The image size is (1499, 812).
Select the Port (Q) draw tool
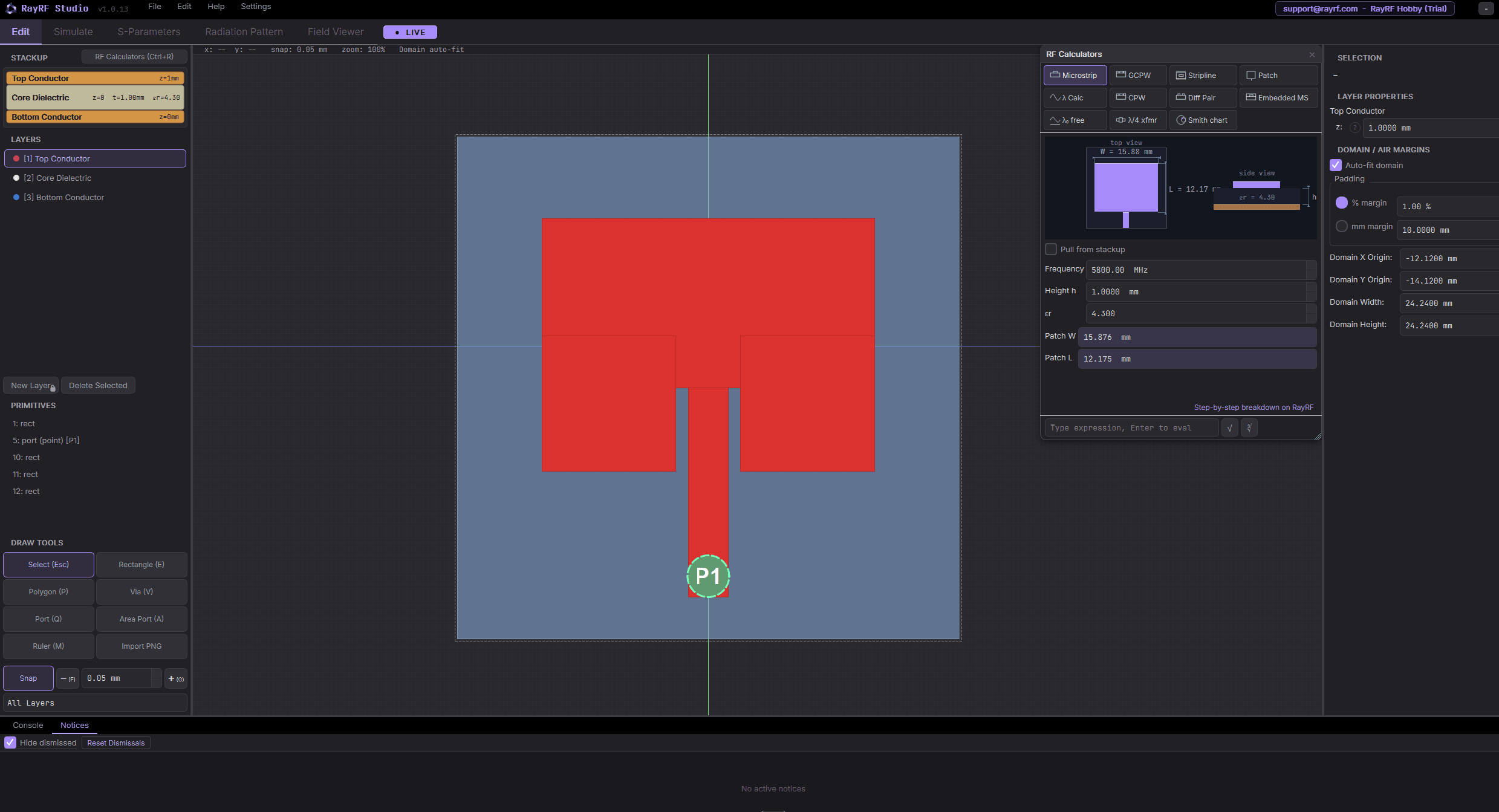(x=48, y=619)
